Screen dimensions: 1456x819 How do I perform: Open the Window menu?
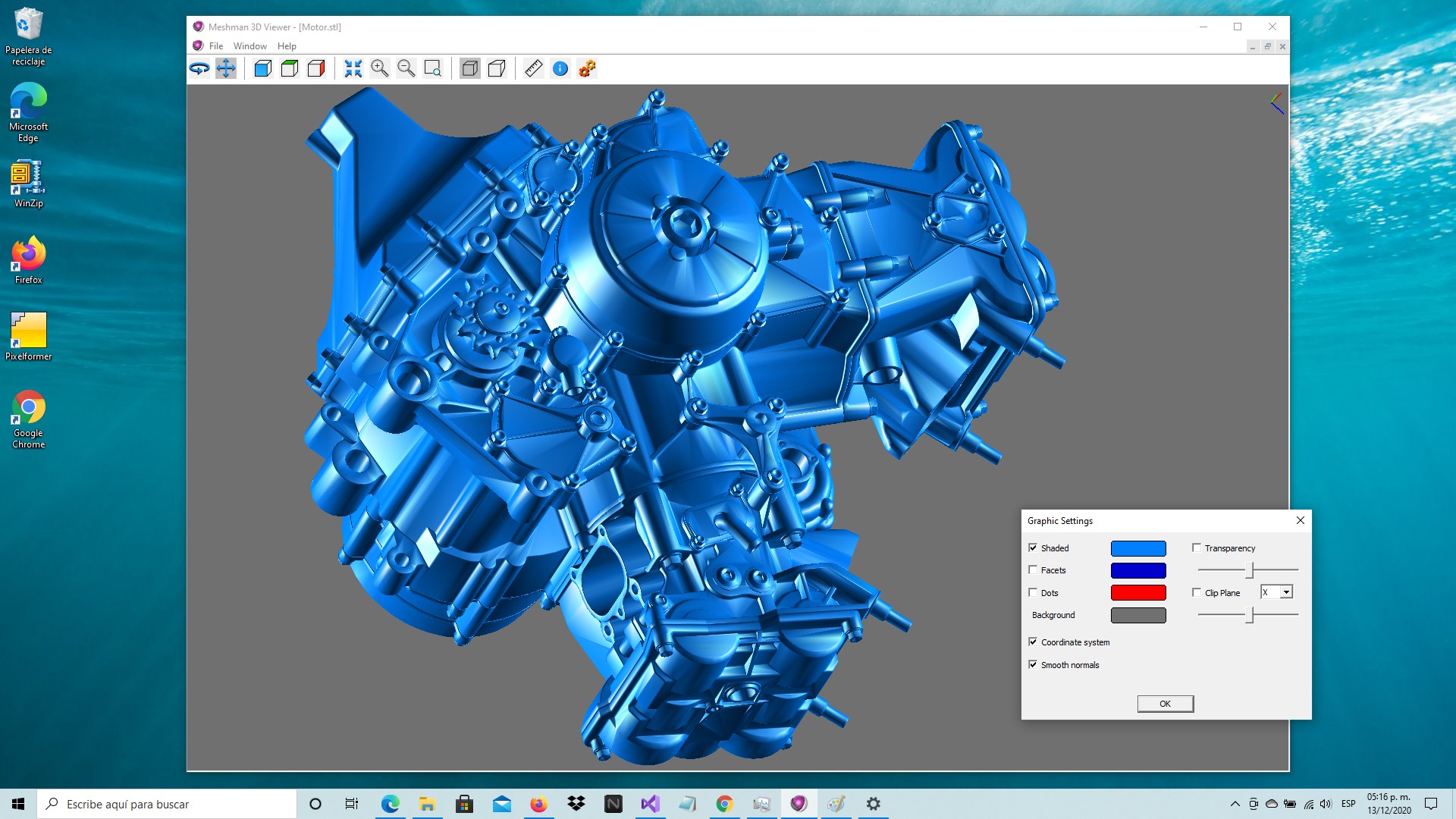tap(249, 46)
